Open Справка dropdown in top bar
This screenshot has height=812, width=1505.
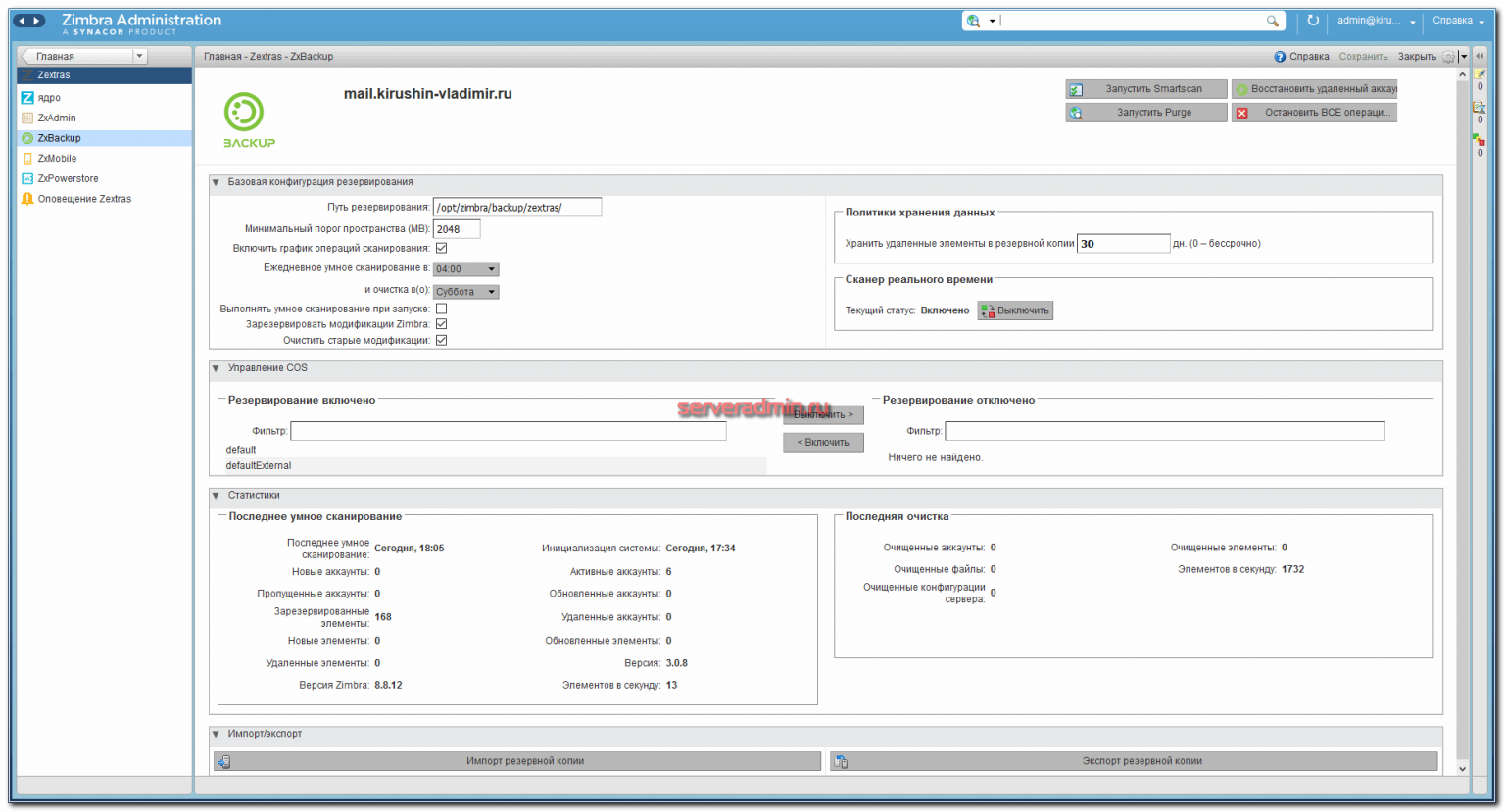click(1482, 22)
